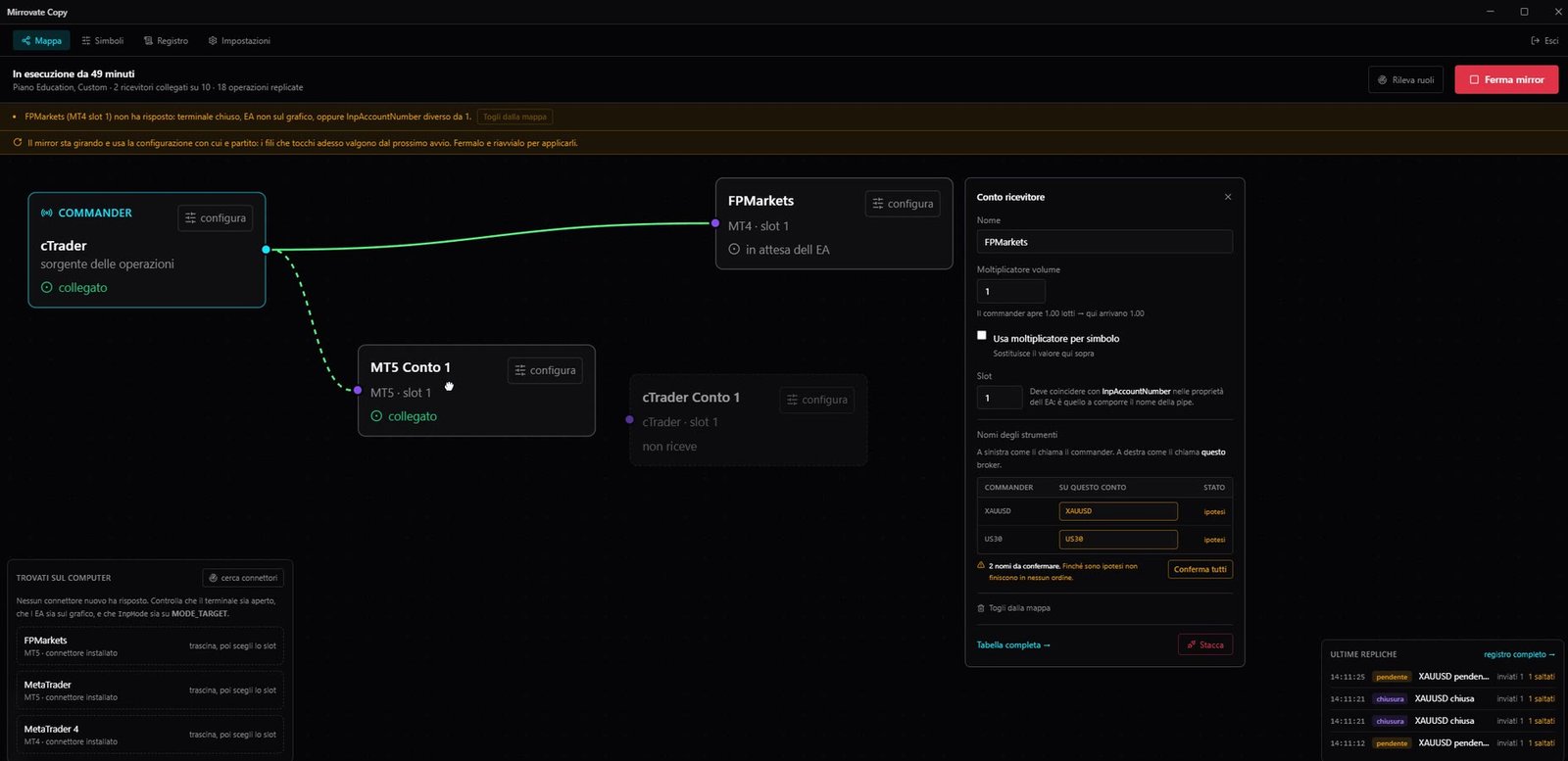Click the COMMANDER node's cyan output port

(x=266, y=250)
